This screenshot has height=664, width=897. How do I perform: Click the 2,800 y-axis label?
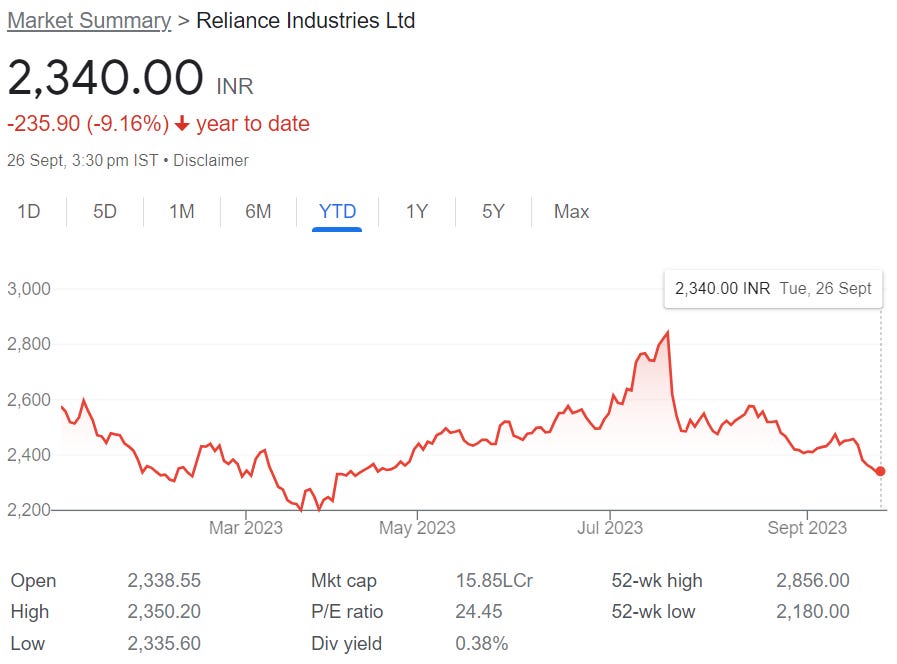[29, 344]
